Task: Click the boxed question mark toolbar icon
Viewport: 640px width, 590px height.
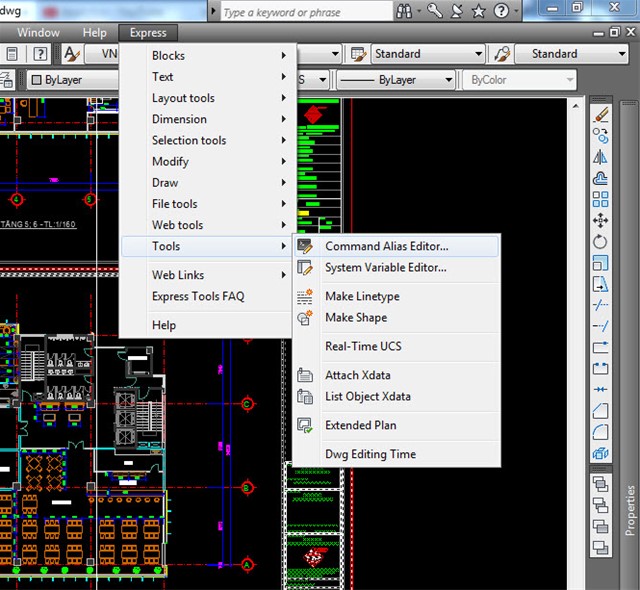Action: [x=40, y=54]
